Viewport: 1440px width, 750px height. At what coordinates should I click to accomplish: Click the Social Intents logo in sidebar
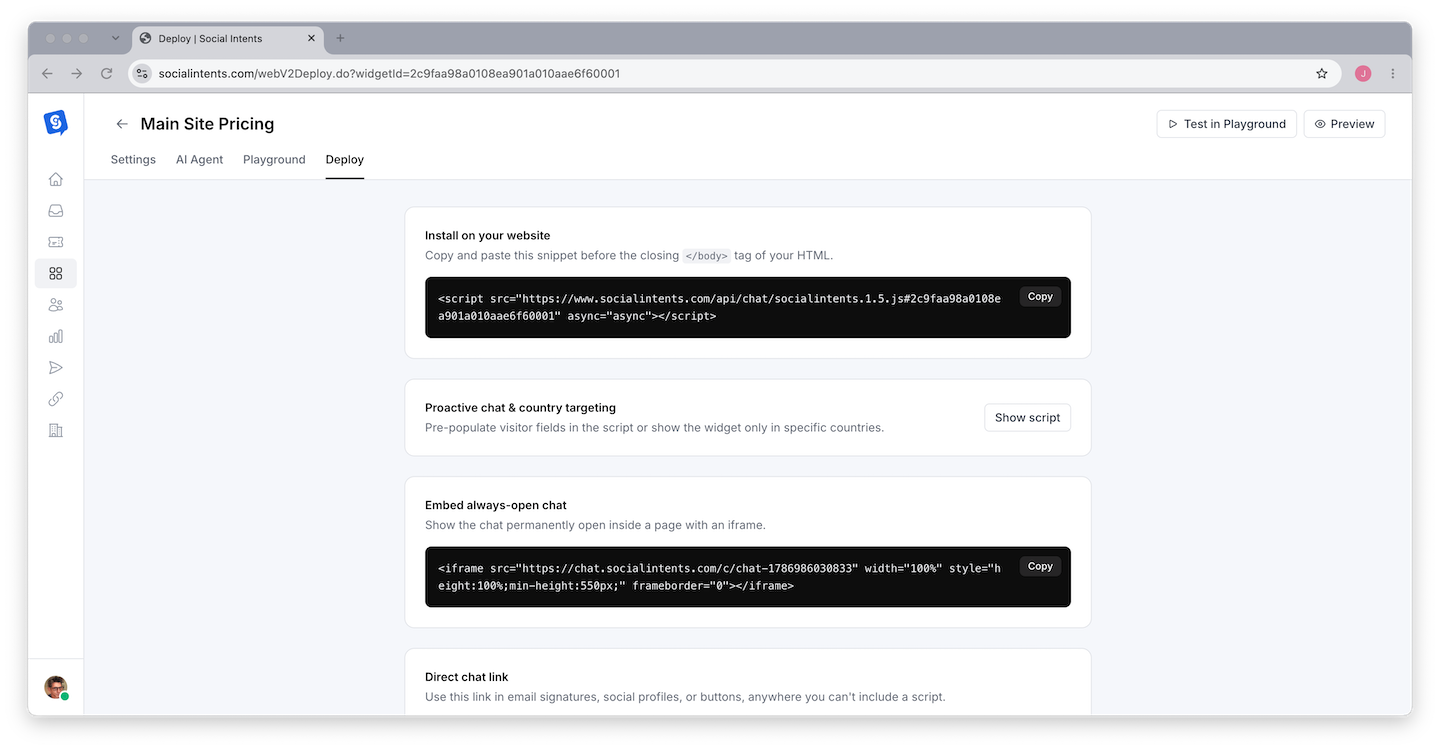tap(56, 123)
